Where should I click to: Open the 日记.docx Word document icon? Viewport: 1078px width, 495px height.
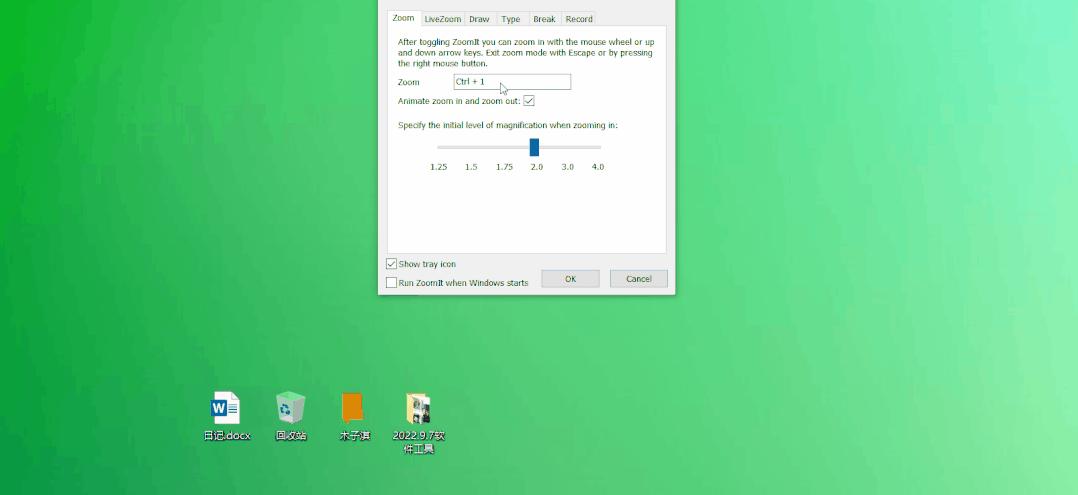226,408
